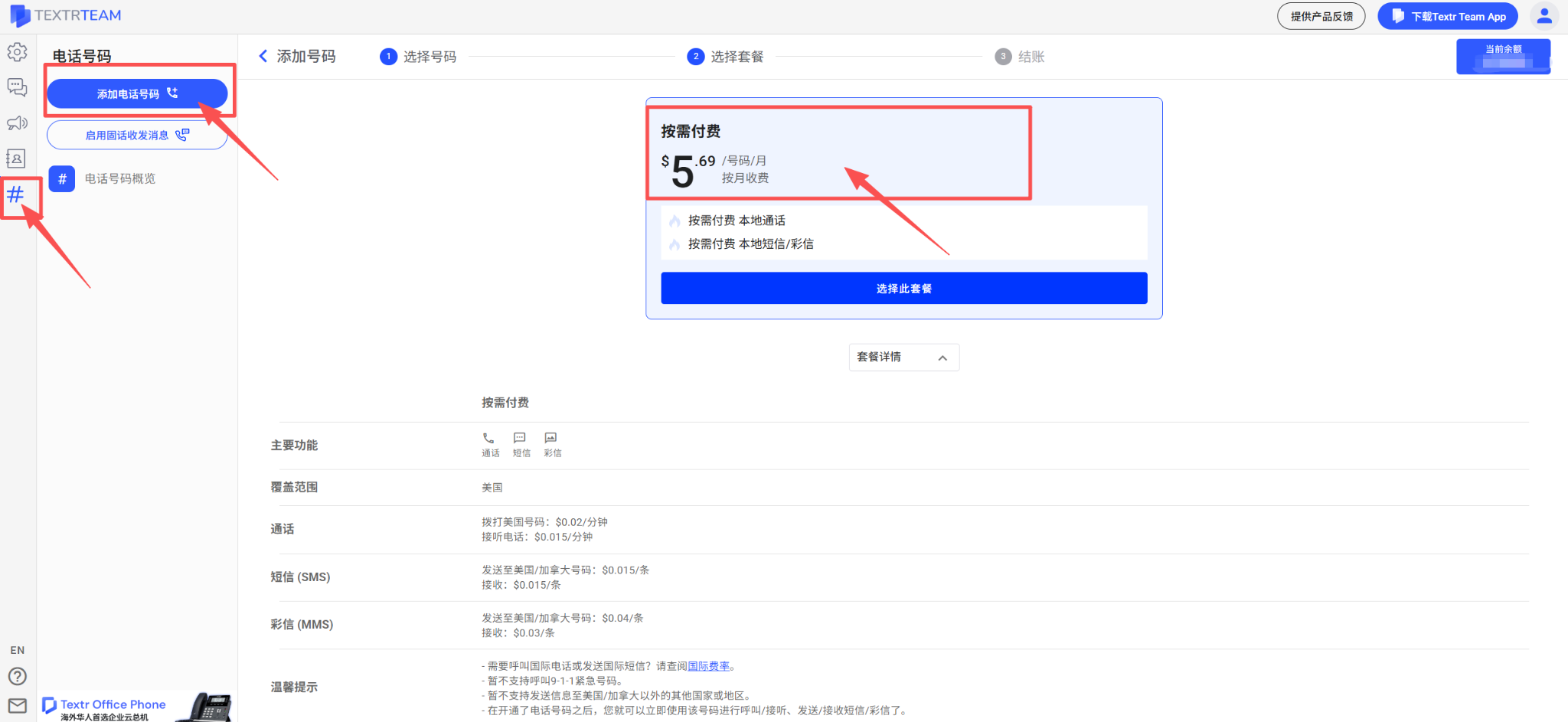Open the Contacts address book icon

(17, 158)
